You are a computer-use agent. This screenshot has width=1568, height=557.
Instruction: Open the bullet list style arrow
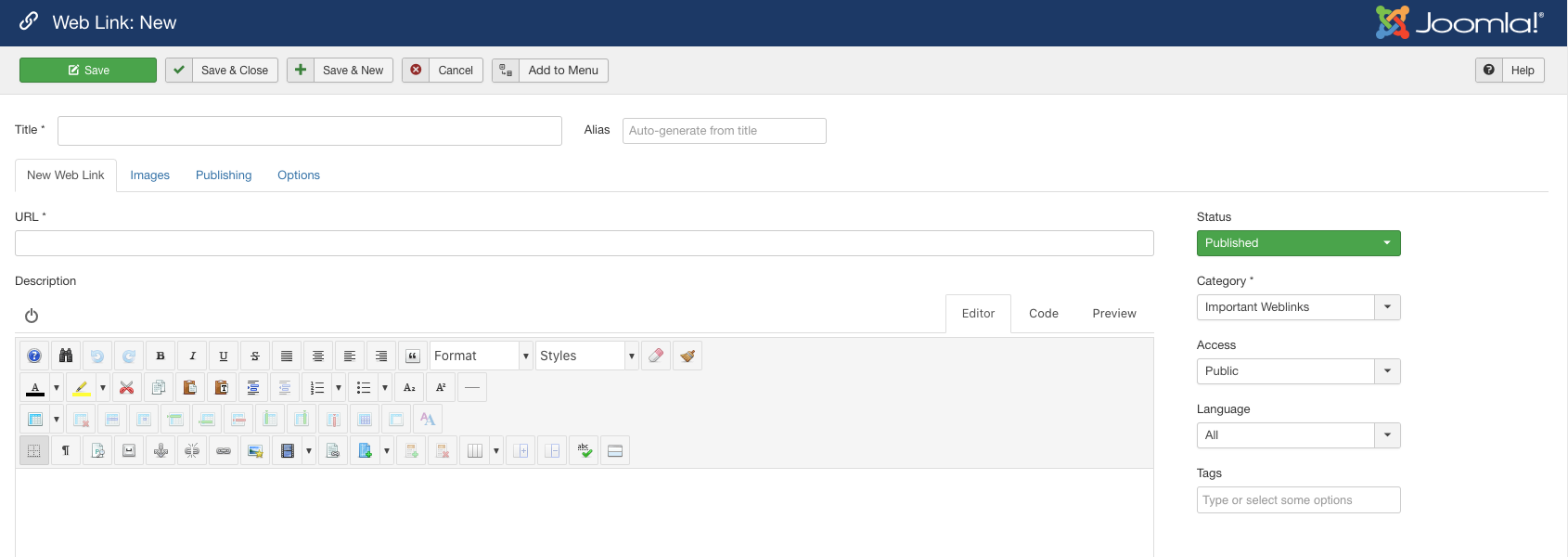385,387
